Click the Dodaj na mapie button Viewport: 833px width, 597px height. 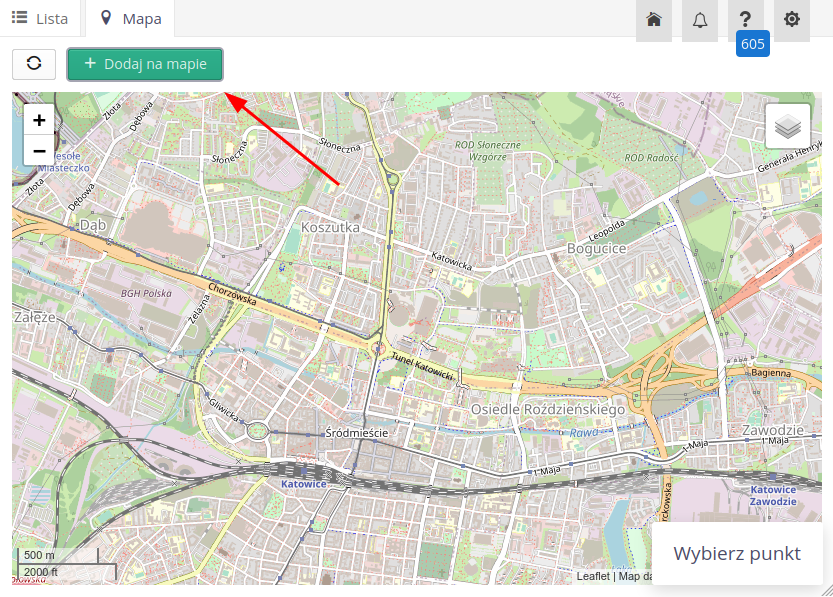(x=145, y=64)
